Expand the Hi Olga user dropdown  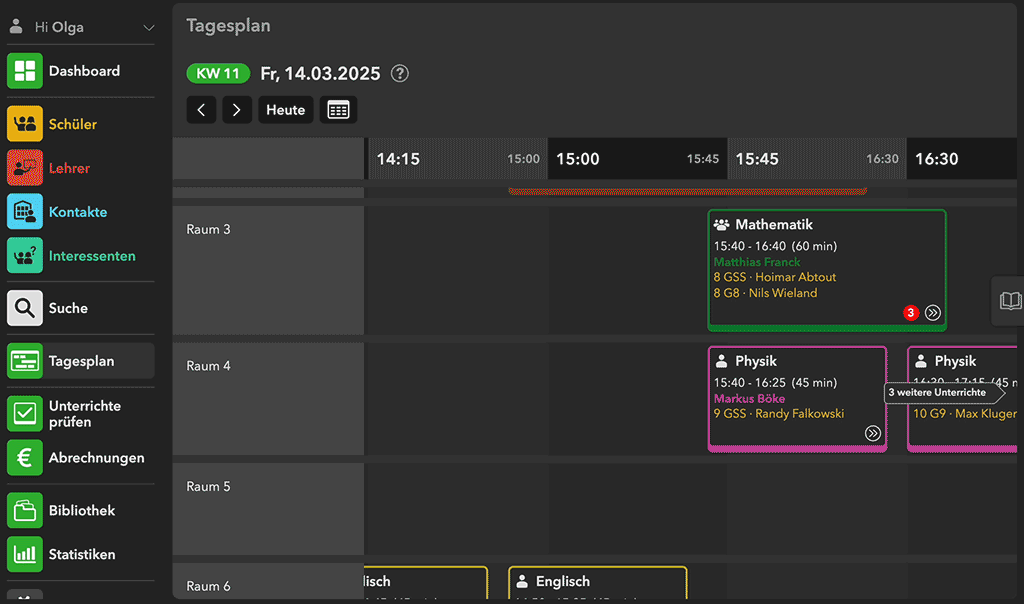[x=149, y=28]
